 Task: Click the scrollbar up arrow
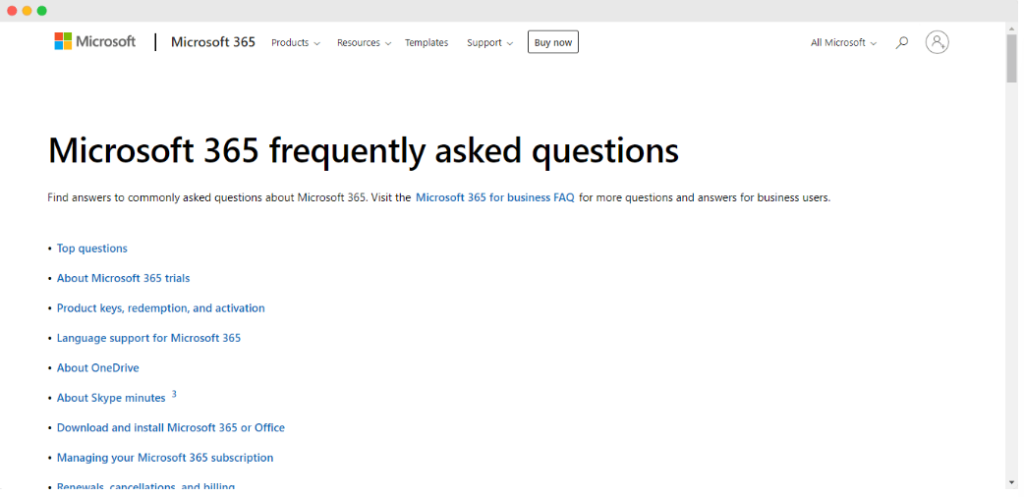tap(1012, 27)
